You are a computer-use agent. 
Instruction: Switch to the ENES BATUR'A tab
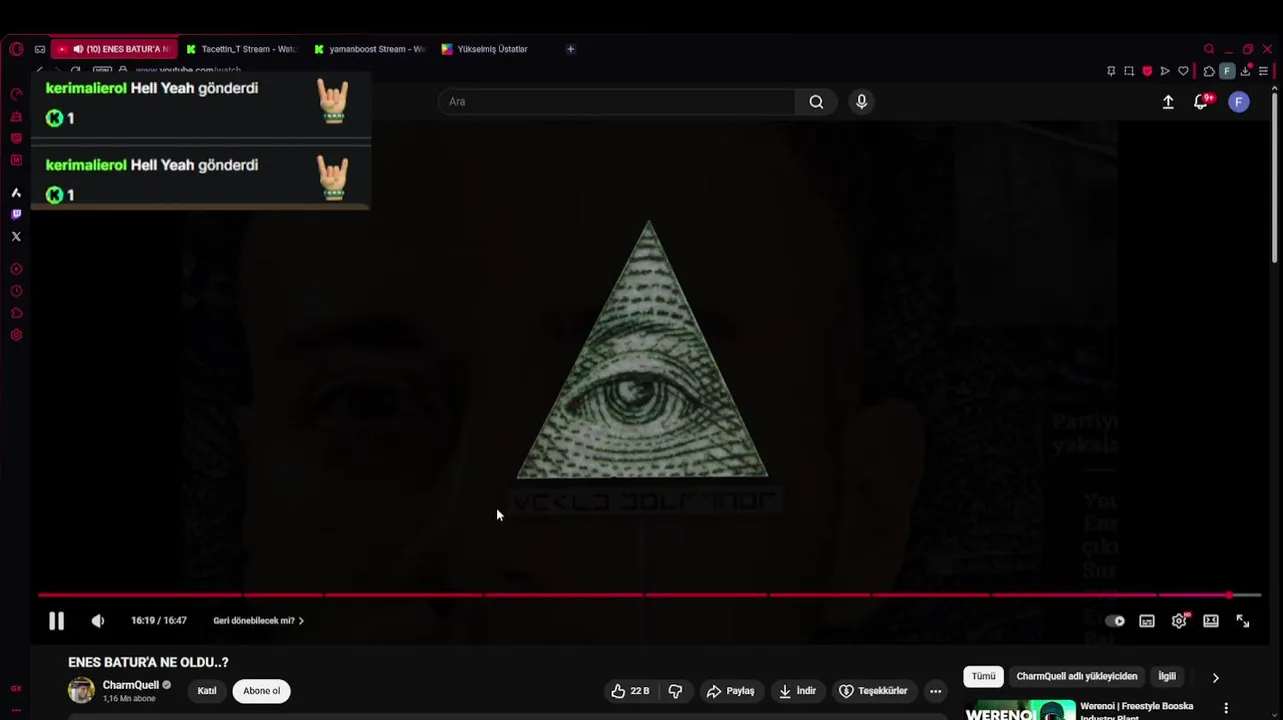(115, 49)
